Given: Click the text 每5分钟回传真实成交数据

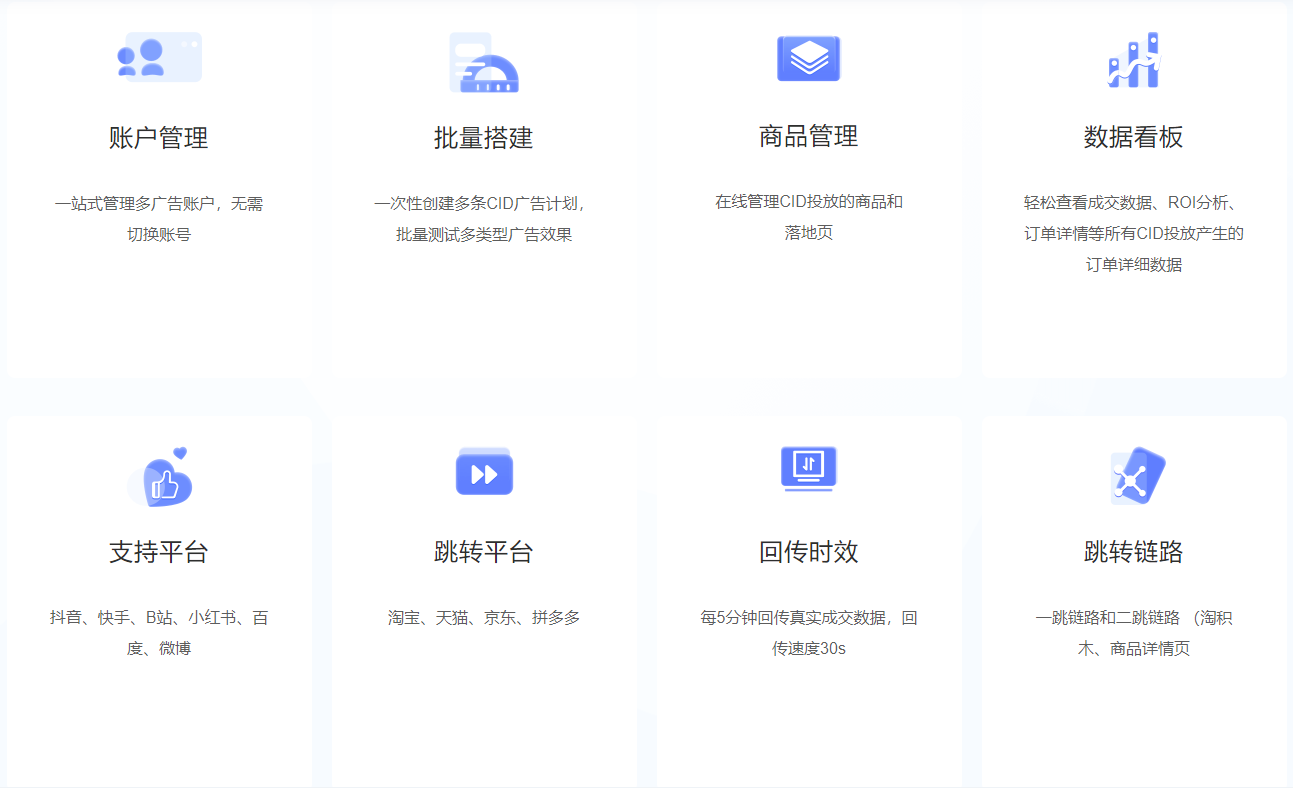Looking at the screenshot, I should point(793,618).
